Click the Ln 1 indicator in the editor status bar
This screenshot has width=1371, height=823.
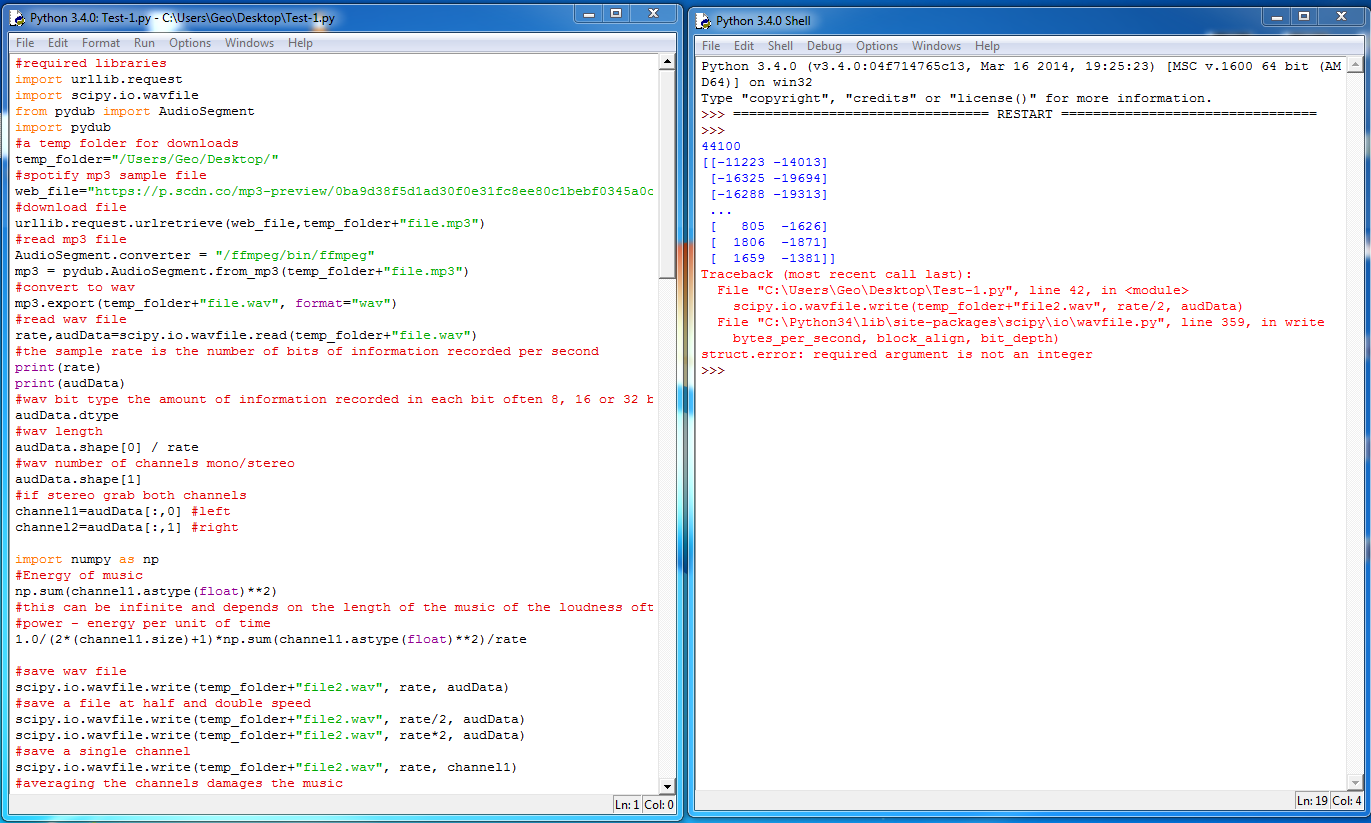pos(626,803)
